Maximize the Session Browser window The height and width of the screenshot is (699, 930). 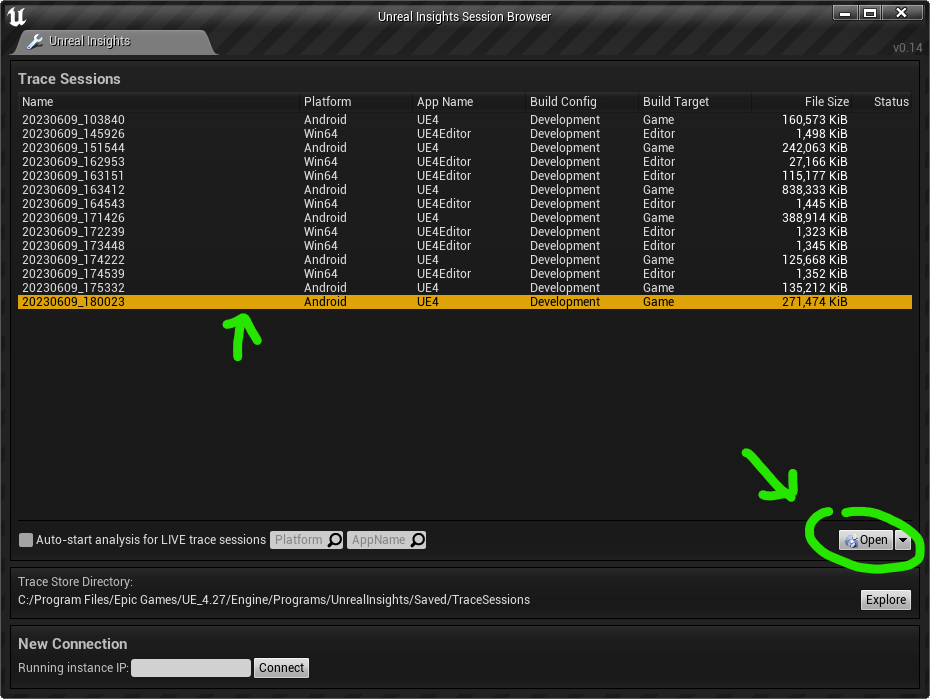tap(870, 12)
